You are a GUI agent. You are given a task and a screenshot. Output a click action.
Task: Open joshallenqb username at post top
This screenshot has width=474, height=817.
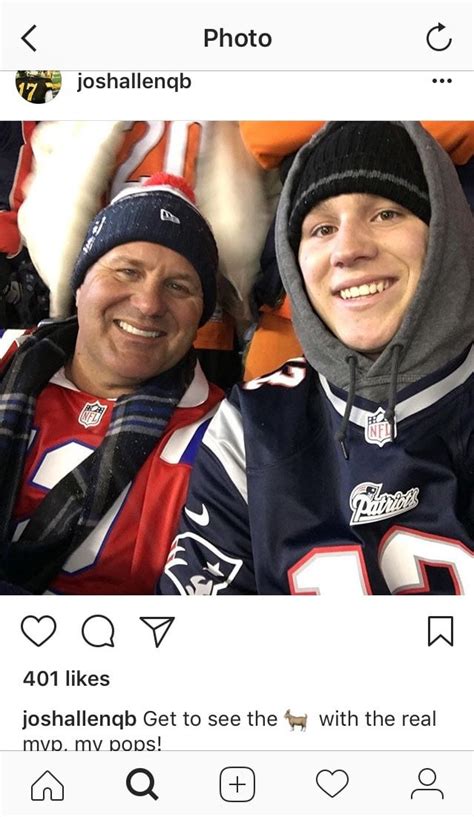[x=134, y=82]
